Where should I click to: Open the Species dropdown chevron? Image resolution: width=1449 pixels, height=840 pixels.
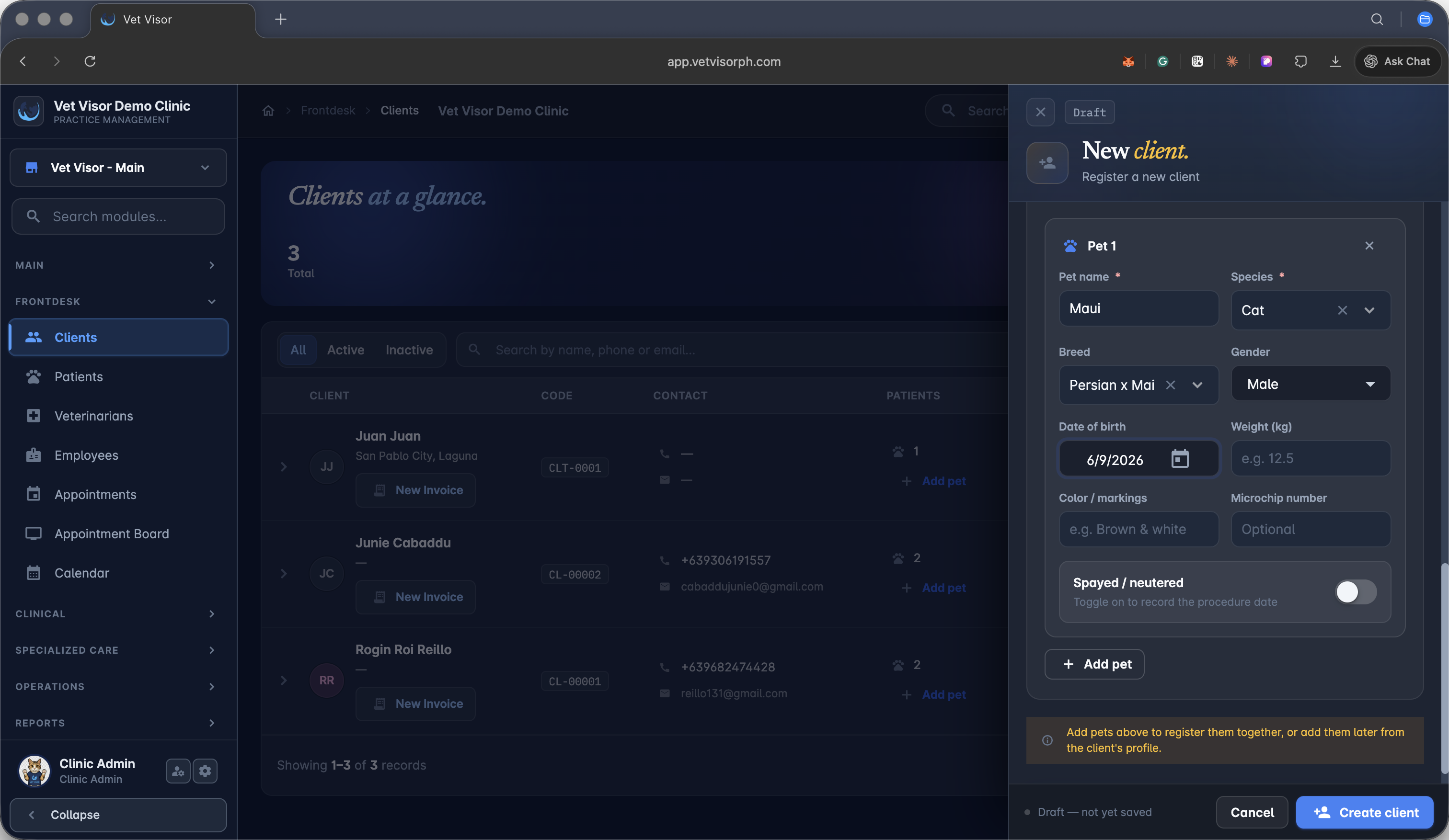(1369, 310)
